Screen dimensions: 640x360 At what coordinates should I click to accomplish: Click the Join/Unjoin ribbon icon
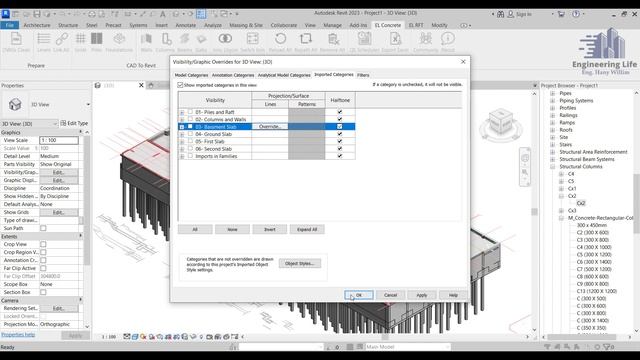(225, 39)
